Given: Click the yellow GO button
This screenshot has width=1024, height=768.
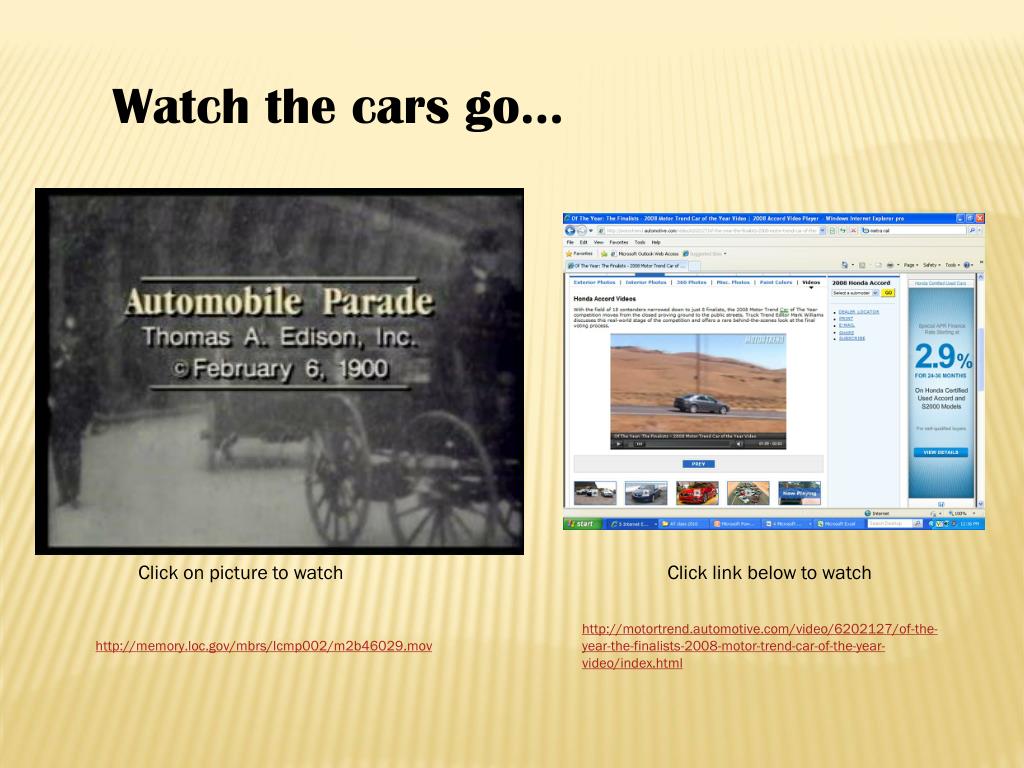Looking at the screenshot, I should [888, 293].
